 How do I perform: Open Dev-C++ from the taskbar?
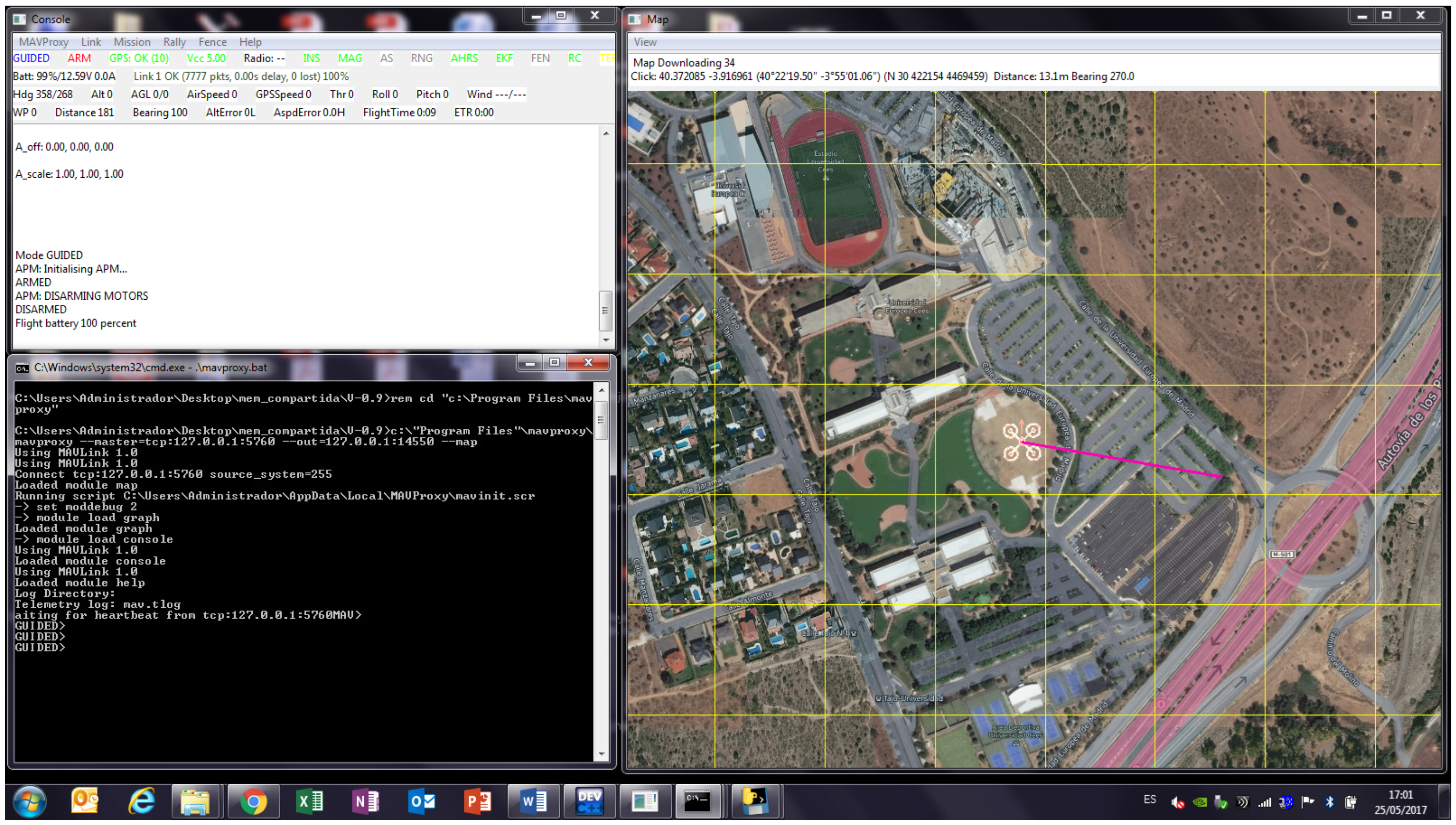pyautogui.click(x=588, y=801)
